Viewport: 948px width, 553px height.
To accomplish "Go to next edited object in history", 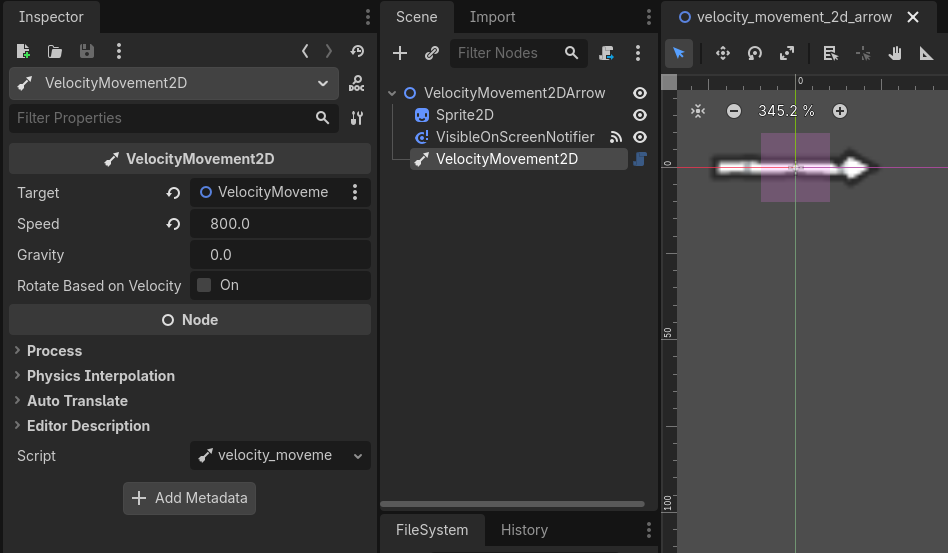I will [328, 51].
